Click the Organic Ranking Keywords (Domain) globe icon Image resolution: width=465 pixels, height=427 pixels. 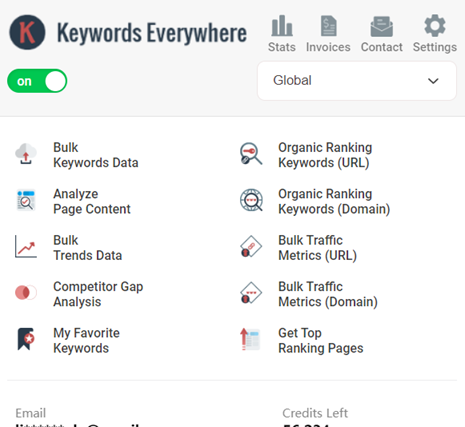tap(251, 200)
